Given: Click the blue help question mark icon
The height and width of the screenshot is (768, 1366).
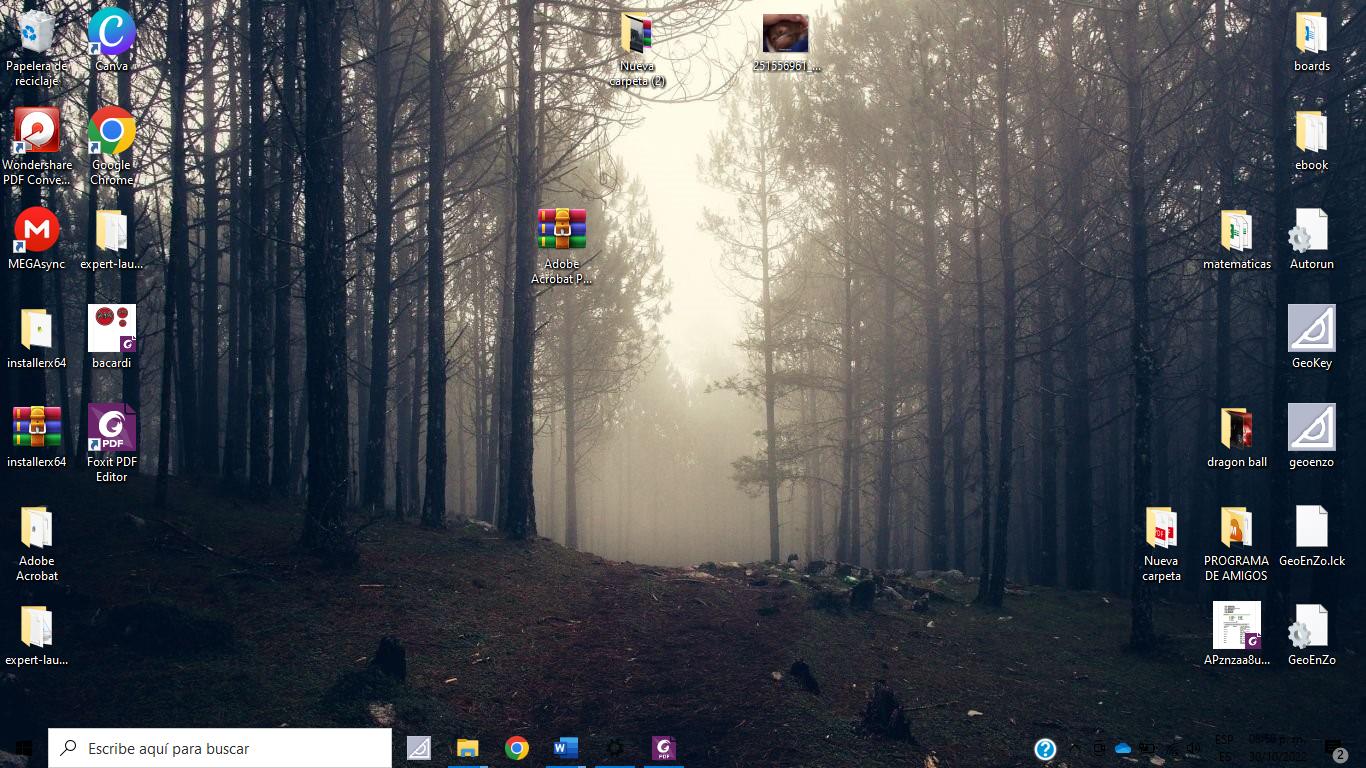Looking at the screenshot, I should (1045, 749).
